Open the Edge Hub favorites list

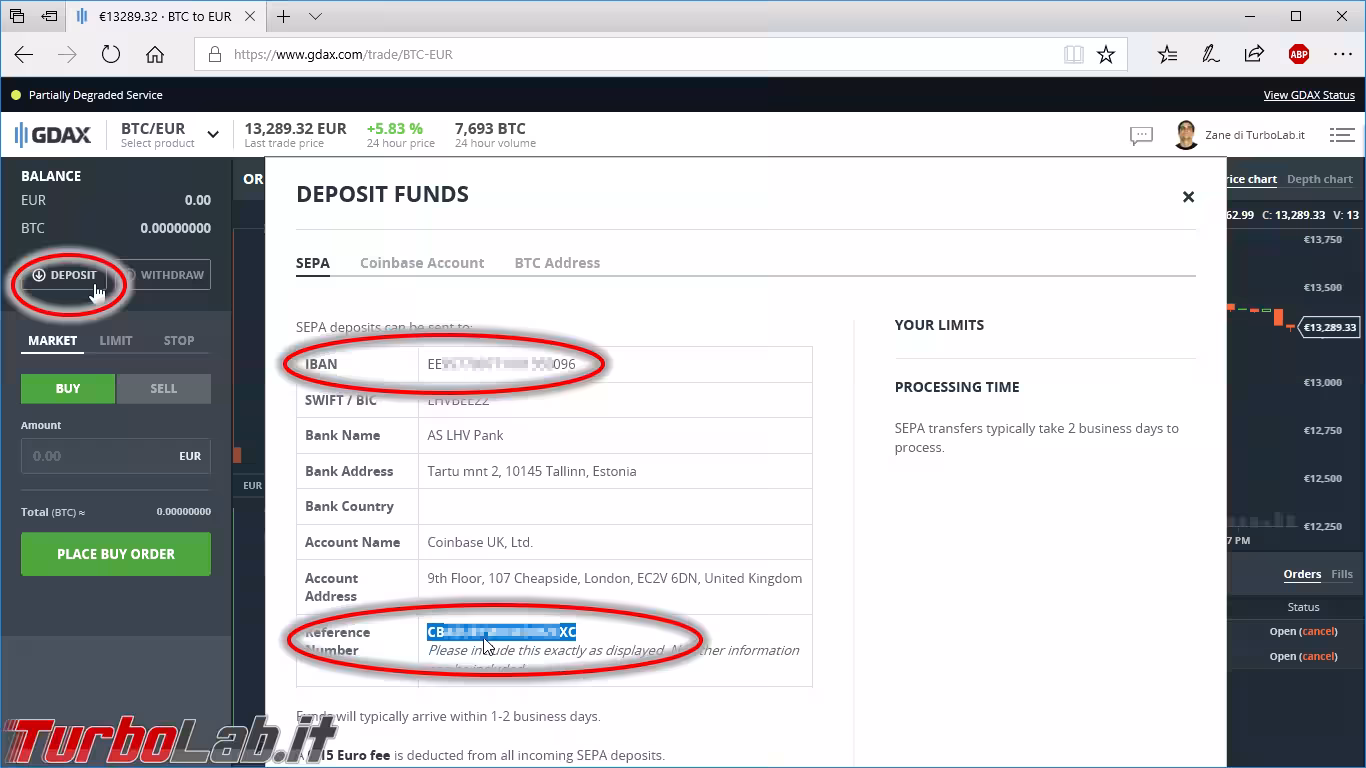click(1167, 55)
